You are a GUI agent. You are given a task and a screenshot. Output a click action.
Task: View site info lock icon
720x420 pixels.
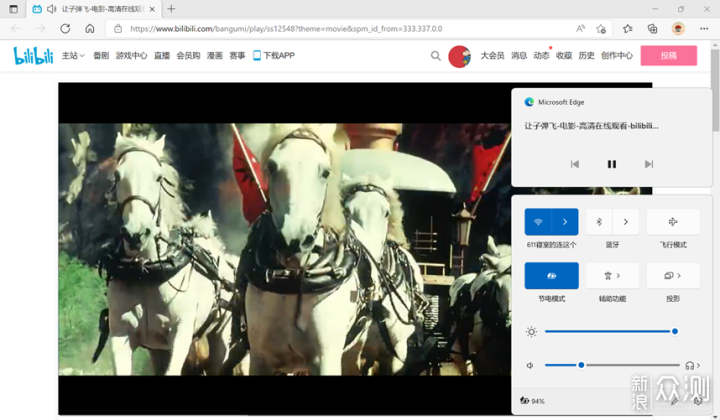[x=118, y=28]
